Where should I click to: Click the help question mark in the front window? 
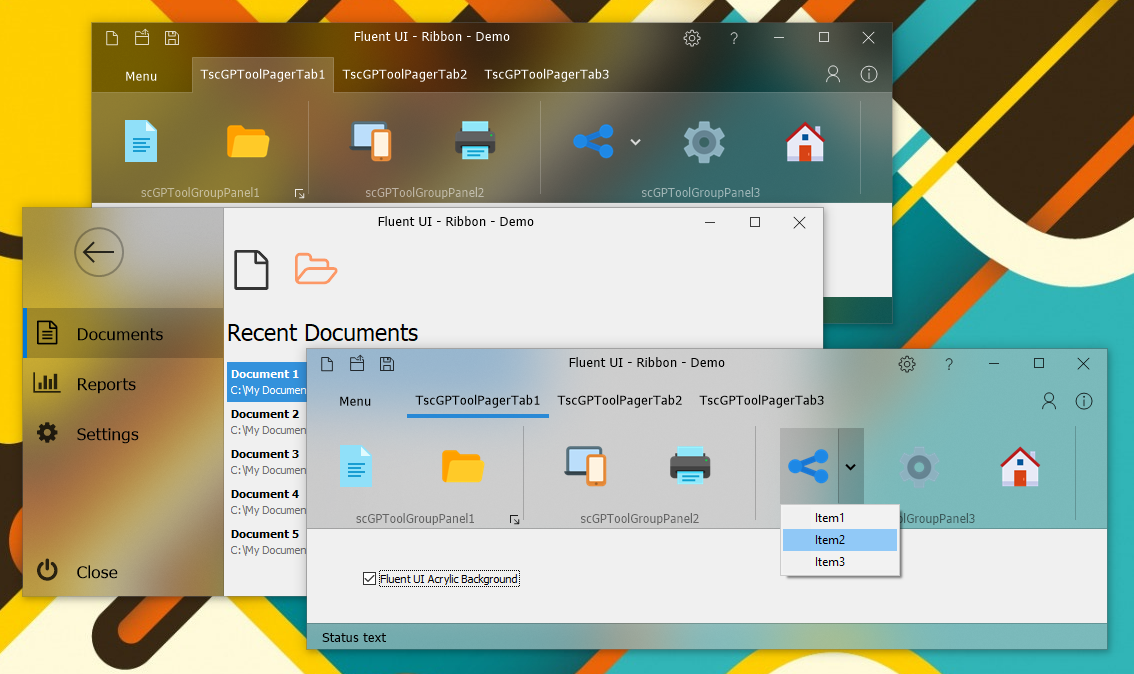coord(949,364)
